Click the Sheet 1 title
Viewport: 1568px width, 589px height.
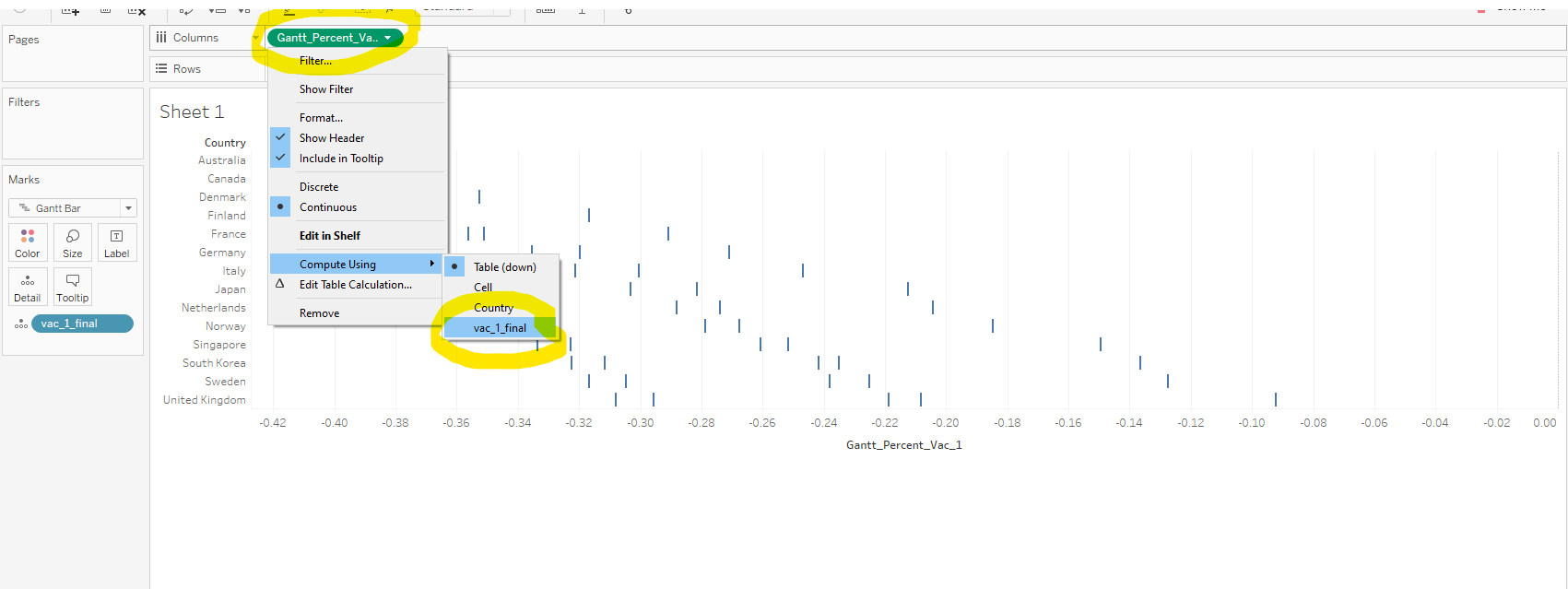192,112
